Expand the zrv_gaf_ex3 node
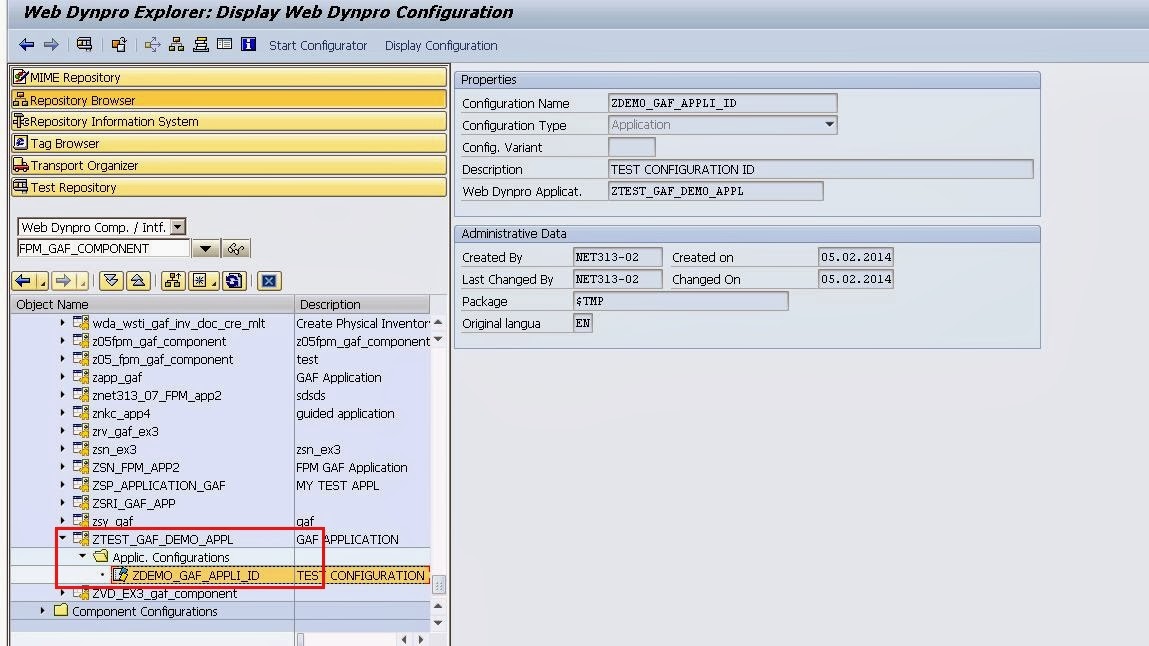 tap(62, 431)
